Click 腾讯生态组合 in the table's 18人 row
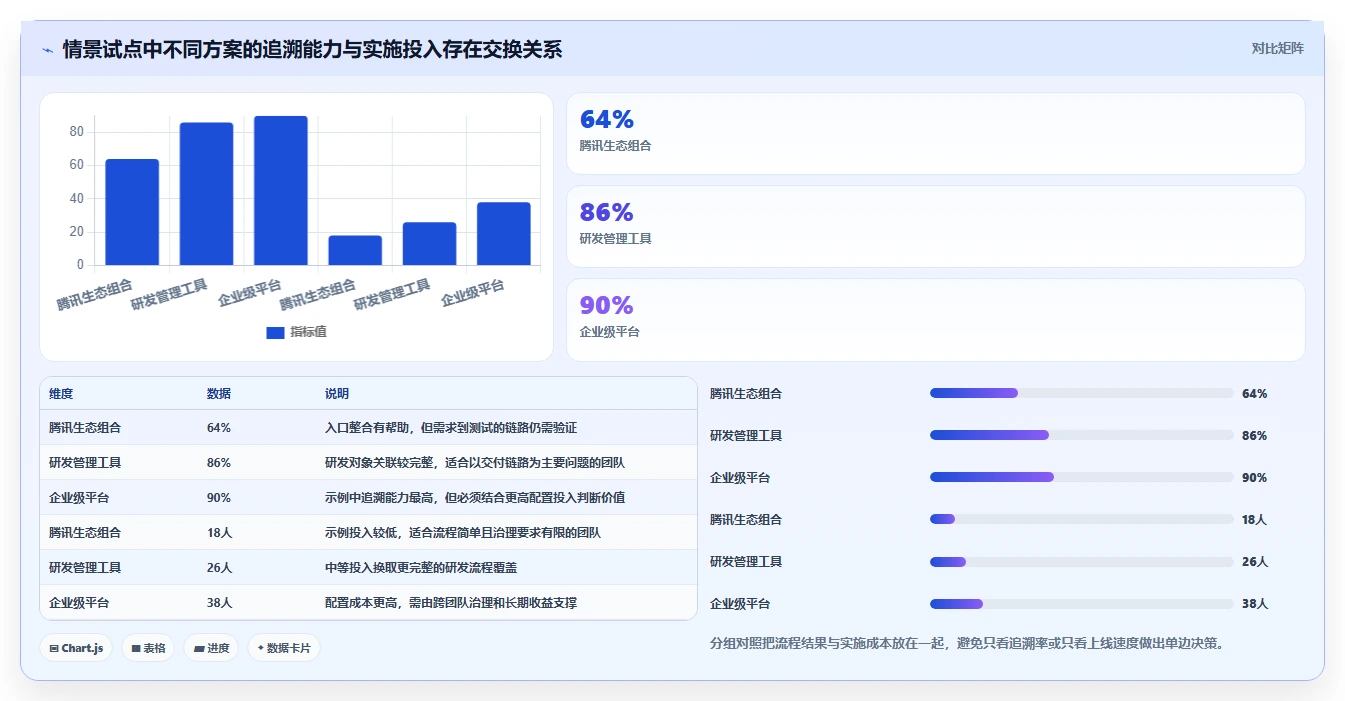The image size is (1345, 701). coord(85,533)
